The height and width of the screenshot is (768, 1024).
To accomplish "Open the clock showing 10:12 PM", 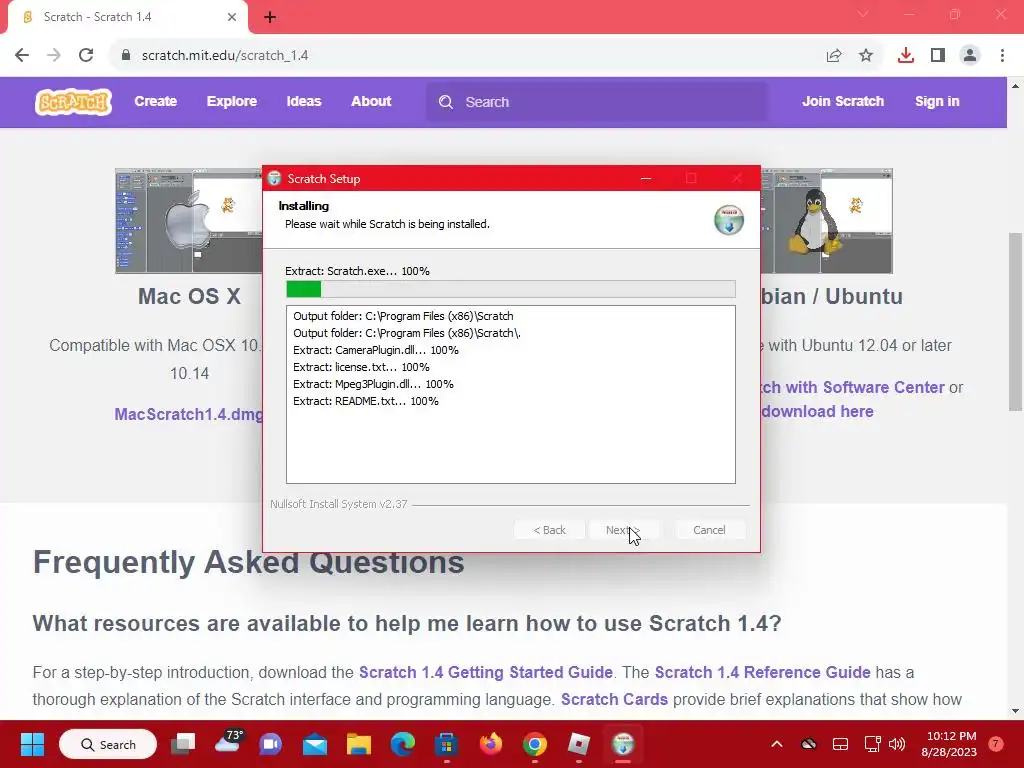I will click(951, 744).
